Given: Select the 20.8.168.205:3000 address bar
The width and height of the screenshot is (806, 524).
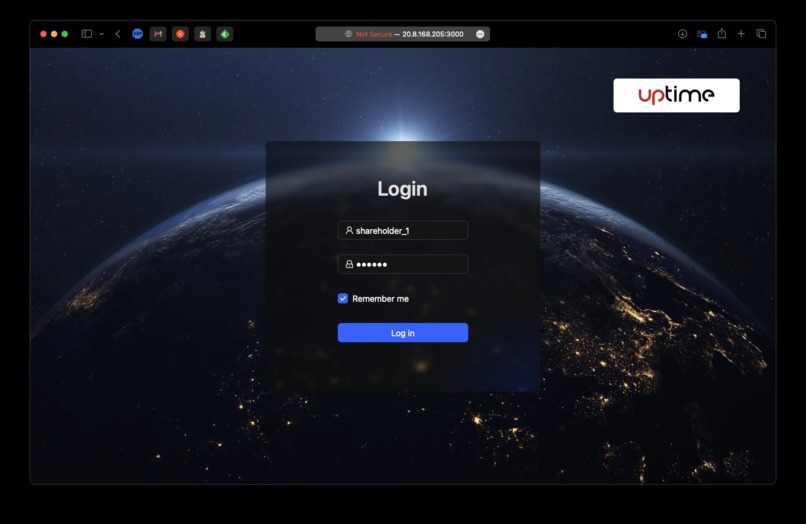Looking at the screenshot, I should (402, 34).
